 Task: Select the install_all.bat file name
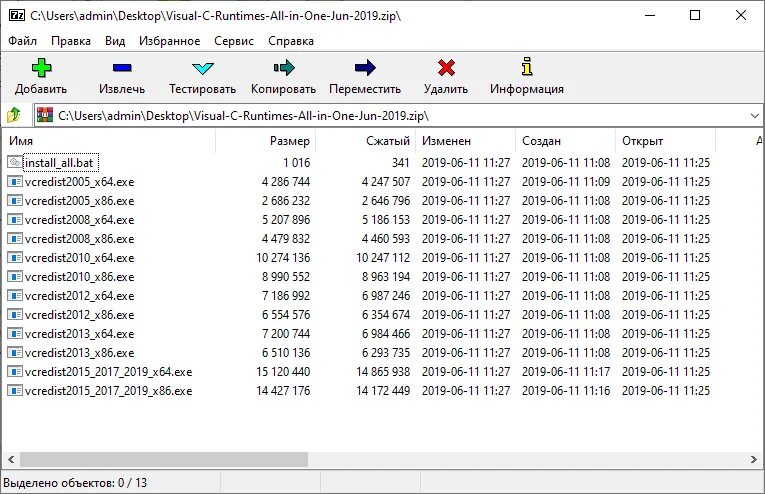[59, 163]
